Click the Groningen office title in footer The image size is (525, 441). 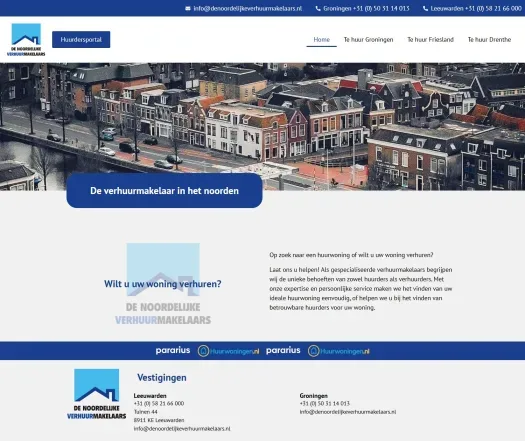click(x=314, y=395)
